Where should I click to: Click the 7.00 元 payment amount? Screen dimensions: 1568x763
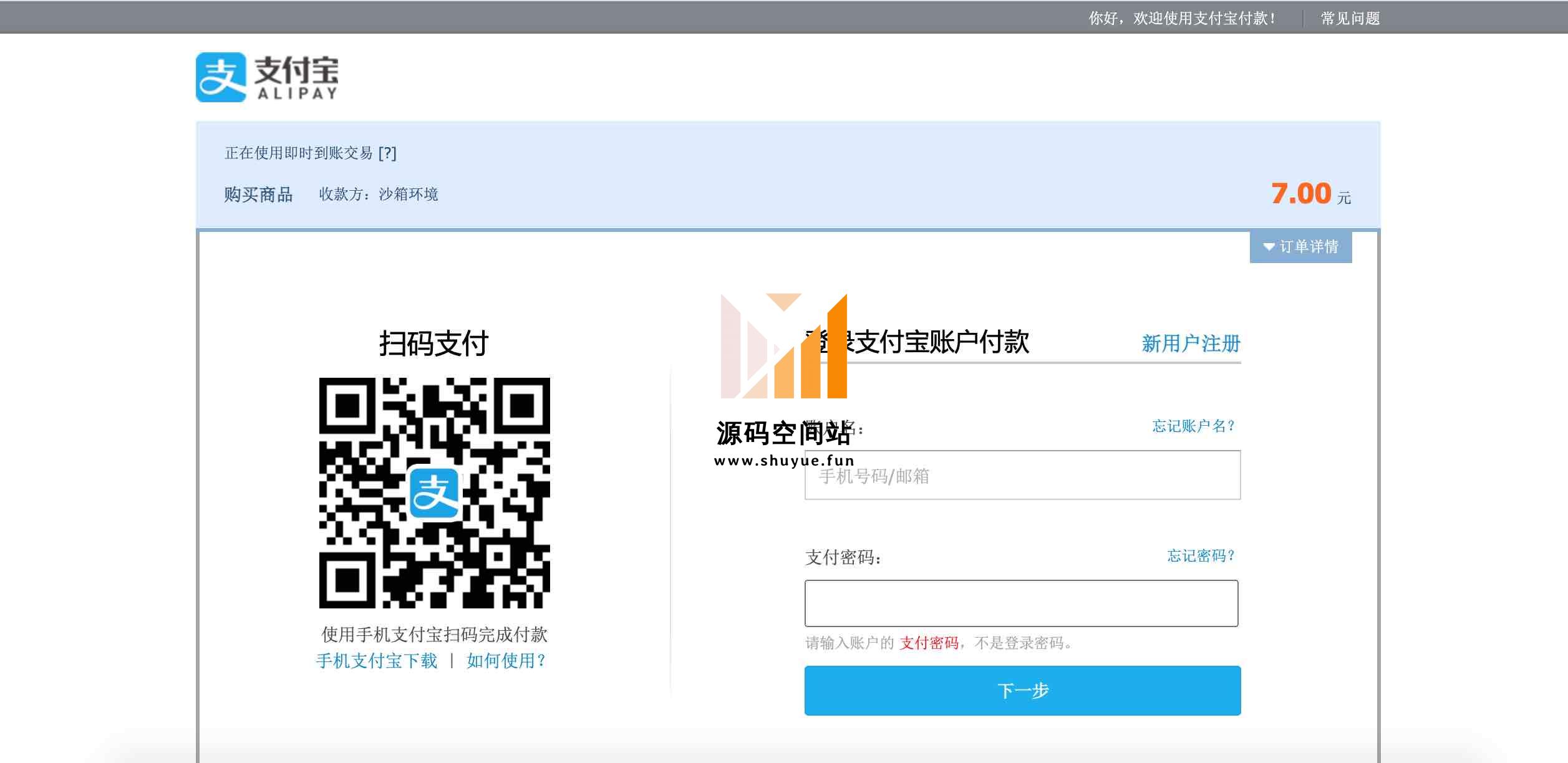tap(1311, 194)
